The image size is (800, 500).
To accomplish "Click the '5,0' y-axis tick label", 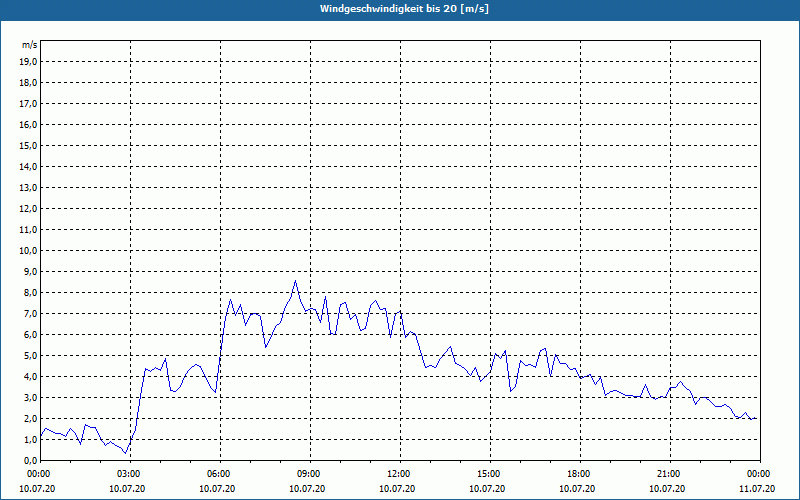I will 31,356.
